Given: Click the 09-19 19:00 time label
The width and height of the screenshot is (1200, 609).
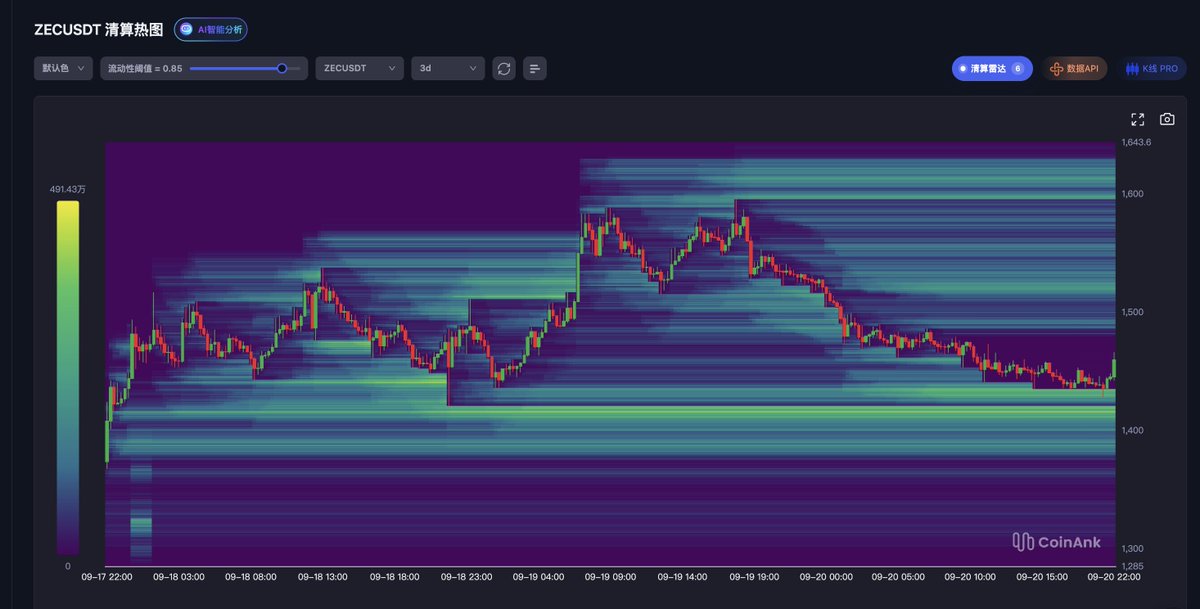Looking at the screenshot, I should [755, 577].
